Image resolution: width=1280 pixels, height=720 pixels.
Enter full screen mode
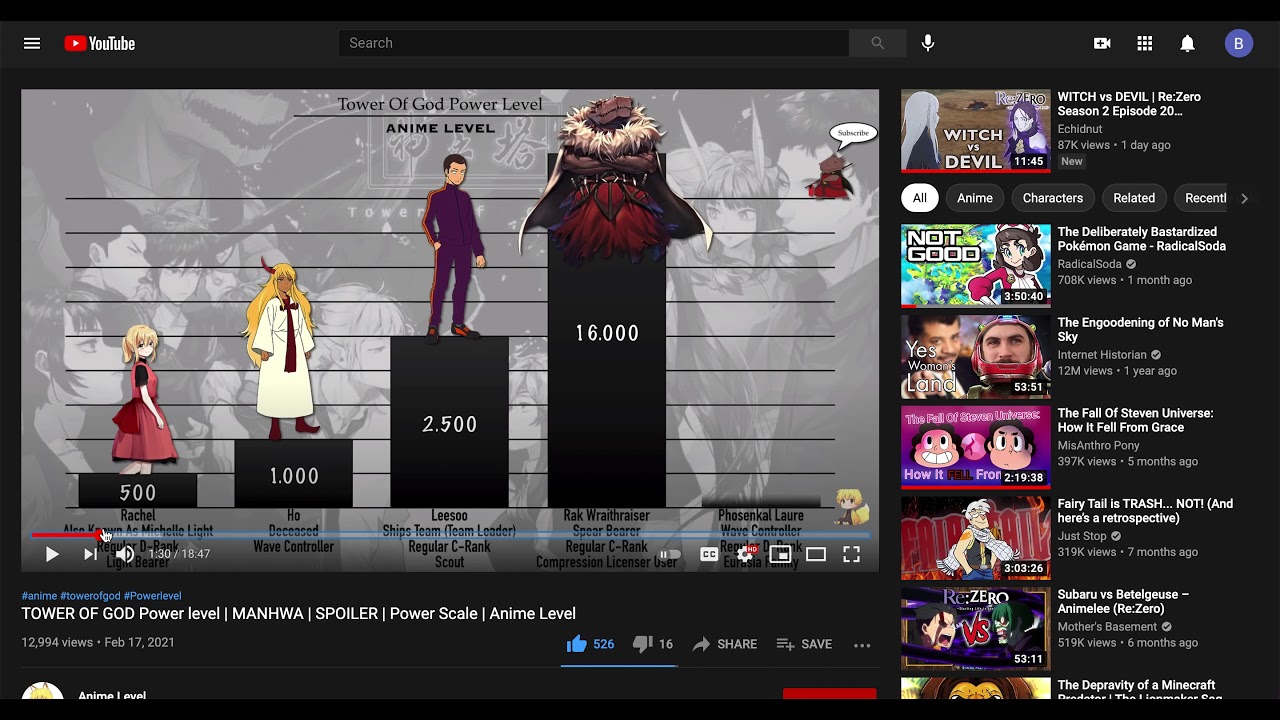pyautogui.click(x=852, y=554)
